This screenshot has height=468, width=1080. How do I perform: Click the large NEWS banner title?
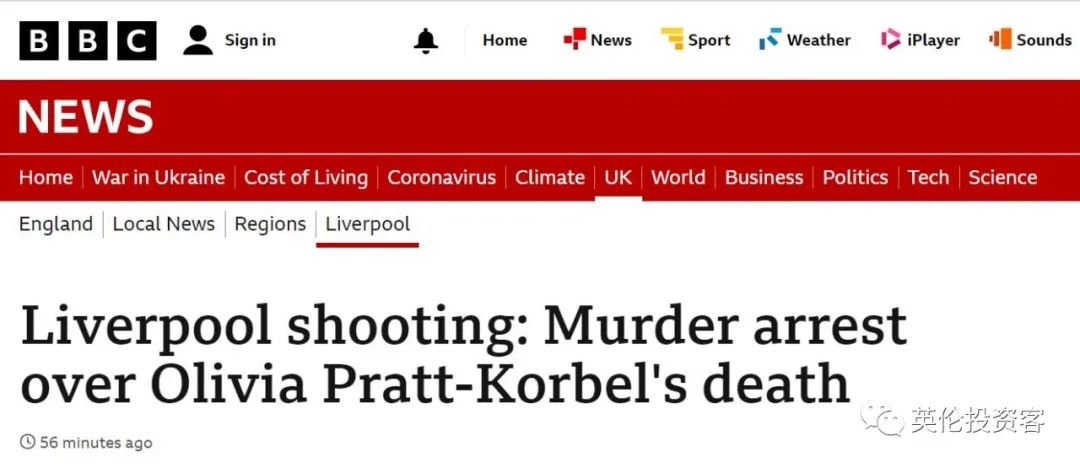click(x=85, y=116)
